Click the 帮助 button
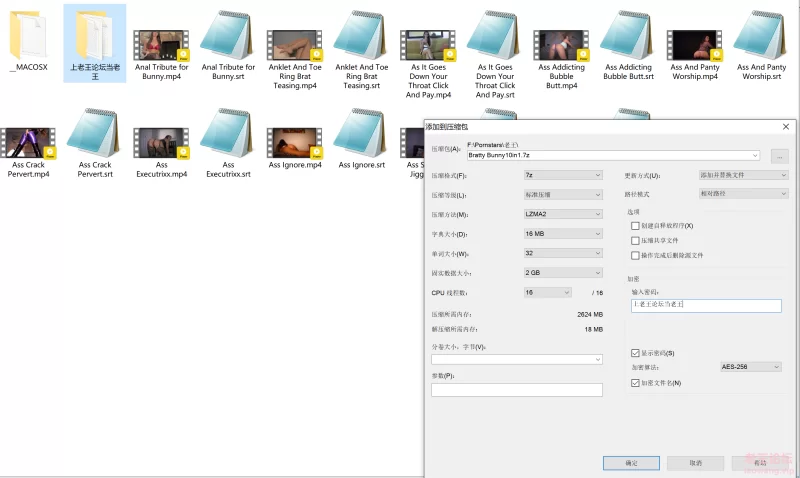 [760, 463]
